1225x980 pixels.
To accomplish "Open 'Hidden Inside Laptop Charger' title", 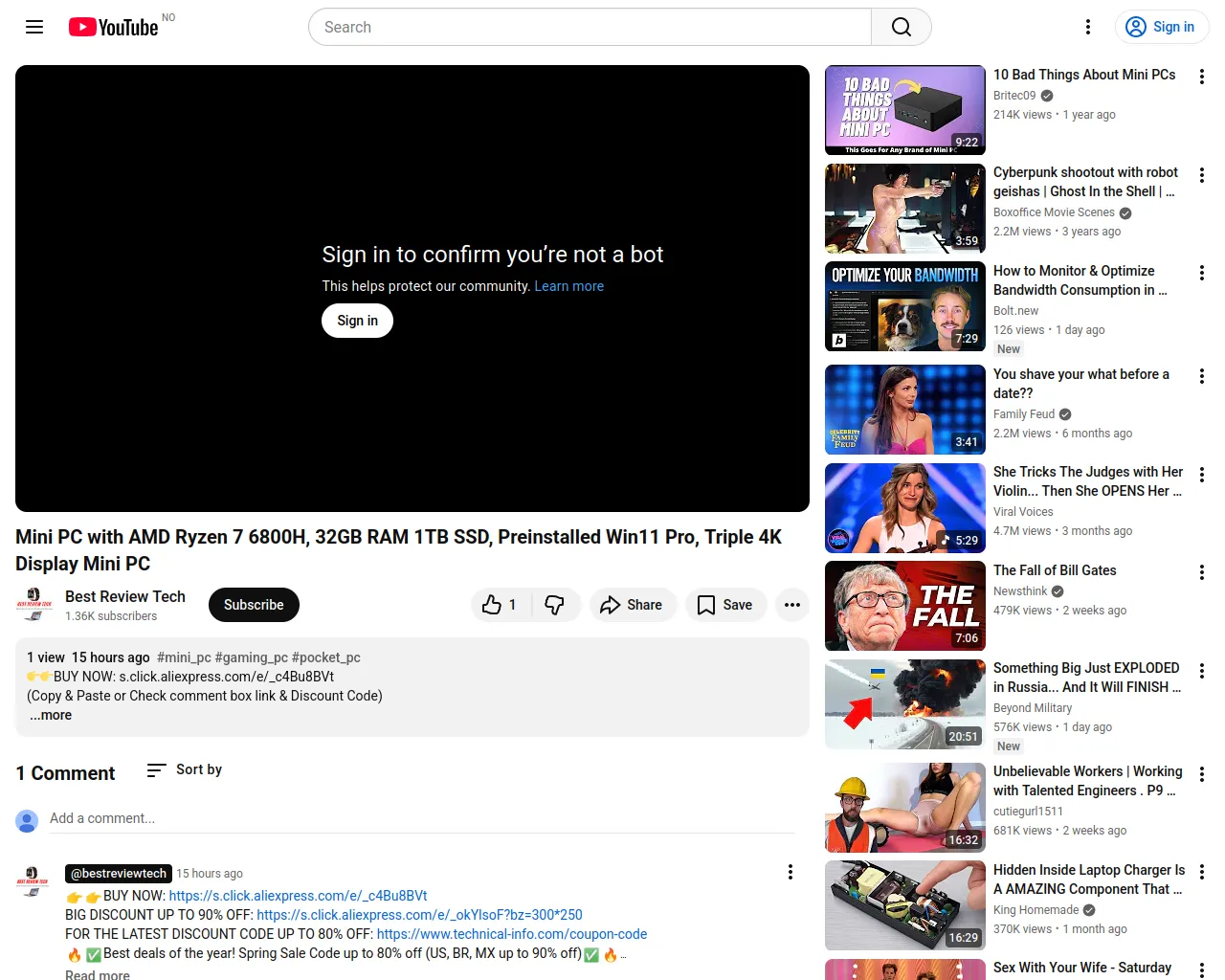I will point(1089,880).
